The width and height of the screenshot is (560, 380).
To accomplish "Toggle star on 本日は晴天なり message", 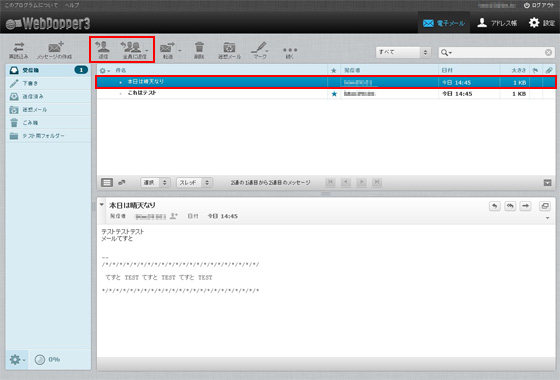I will (334, 82).
